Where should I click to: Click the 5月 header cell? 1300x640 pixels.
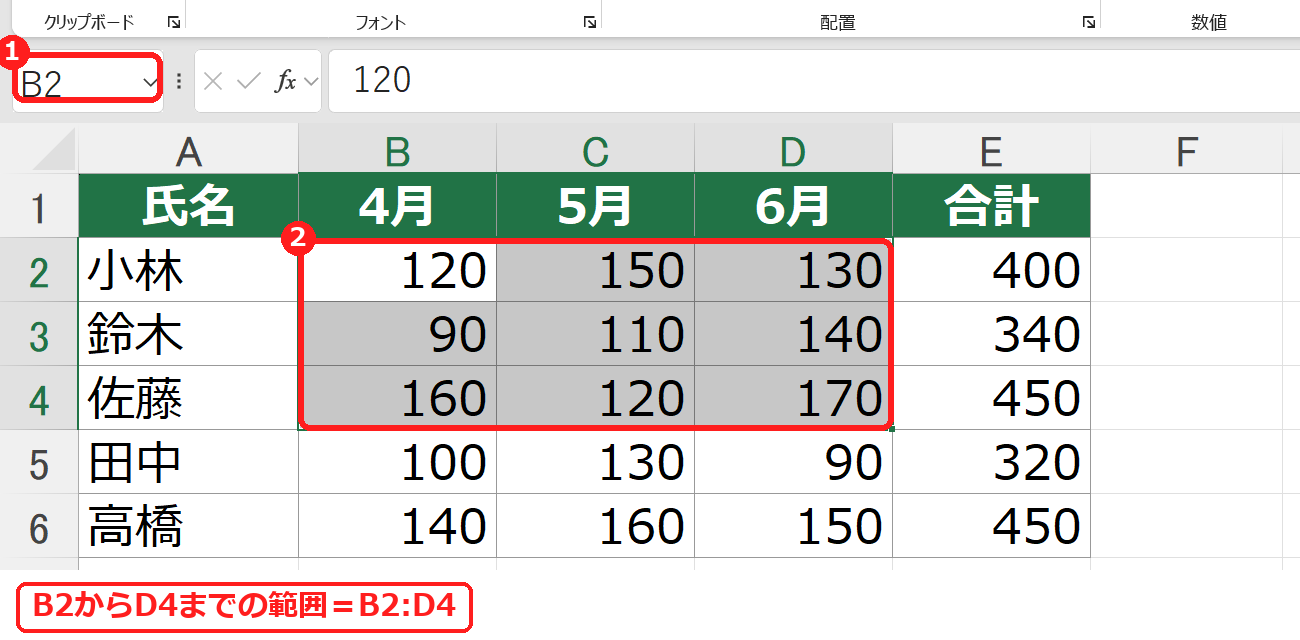(596, 206)
